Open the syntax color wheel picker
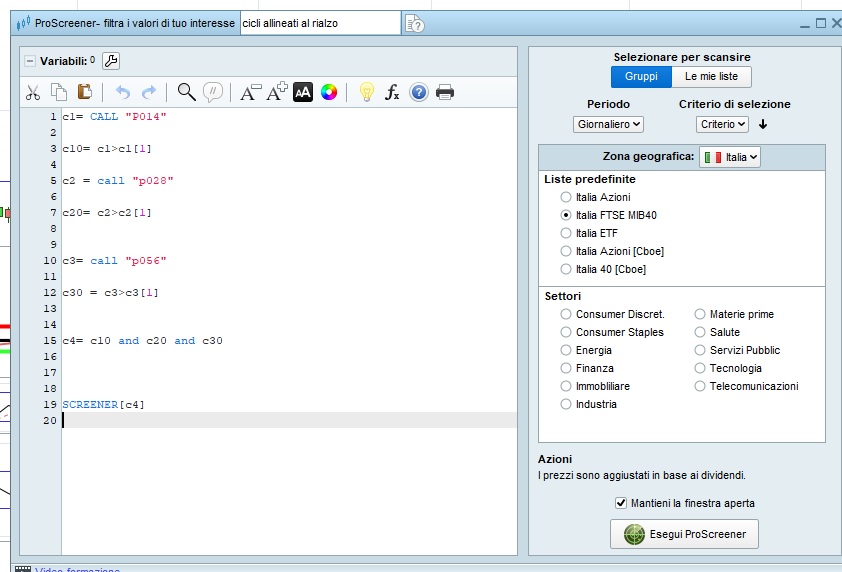842x572 pixels. coord(329,92)
